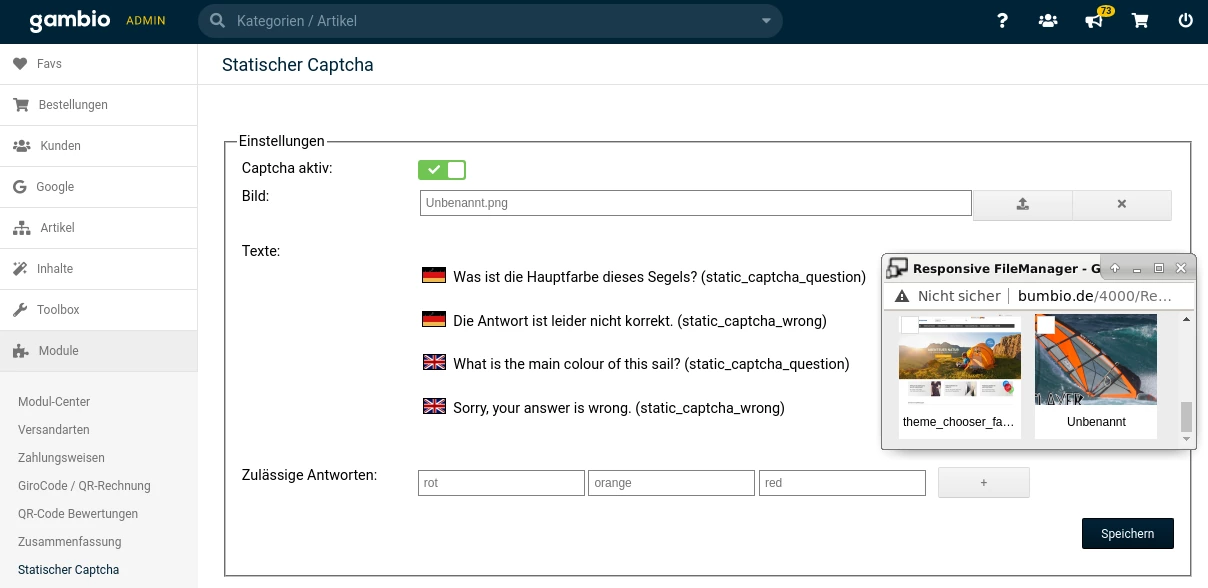Image resolution: width=1208 pixels, height=588 pixels.
Task: Click the FileManager keep-above arrow button
Action: tap(1115, 268)
